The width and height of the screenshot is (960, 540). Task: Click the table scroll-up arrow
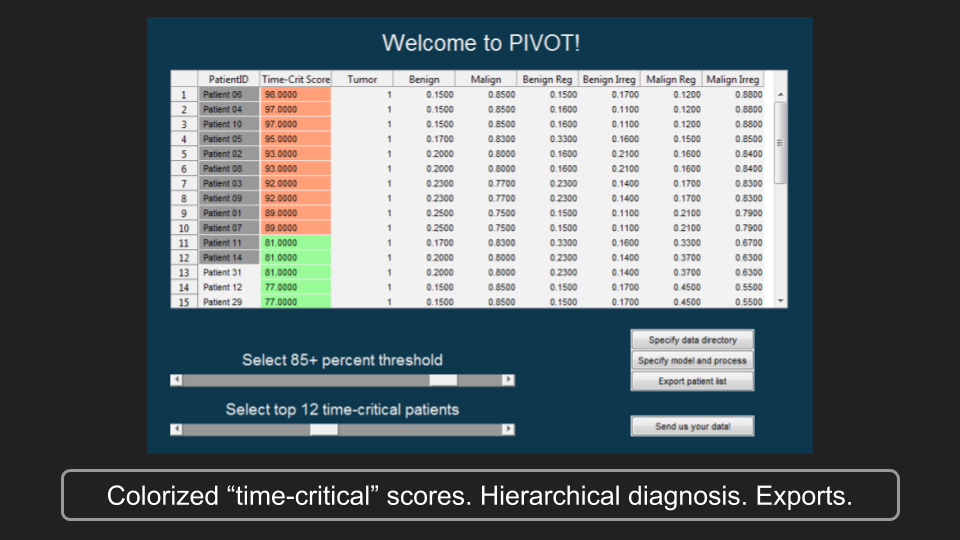pos(781,94)
